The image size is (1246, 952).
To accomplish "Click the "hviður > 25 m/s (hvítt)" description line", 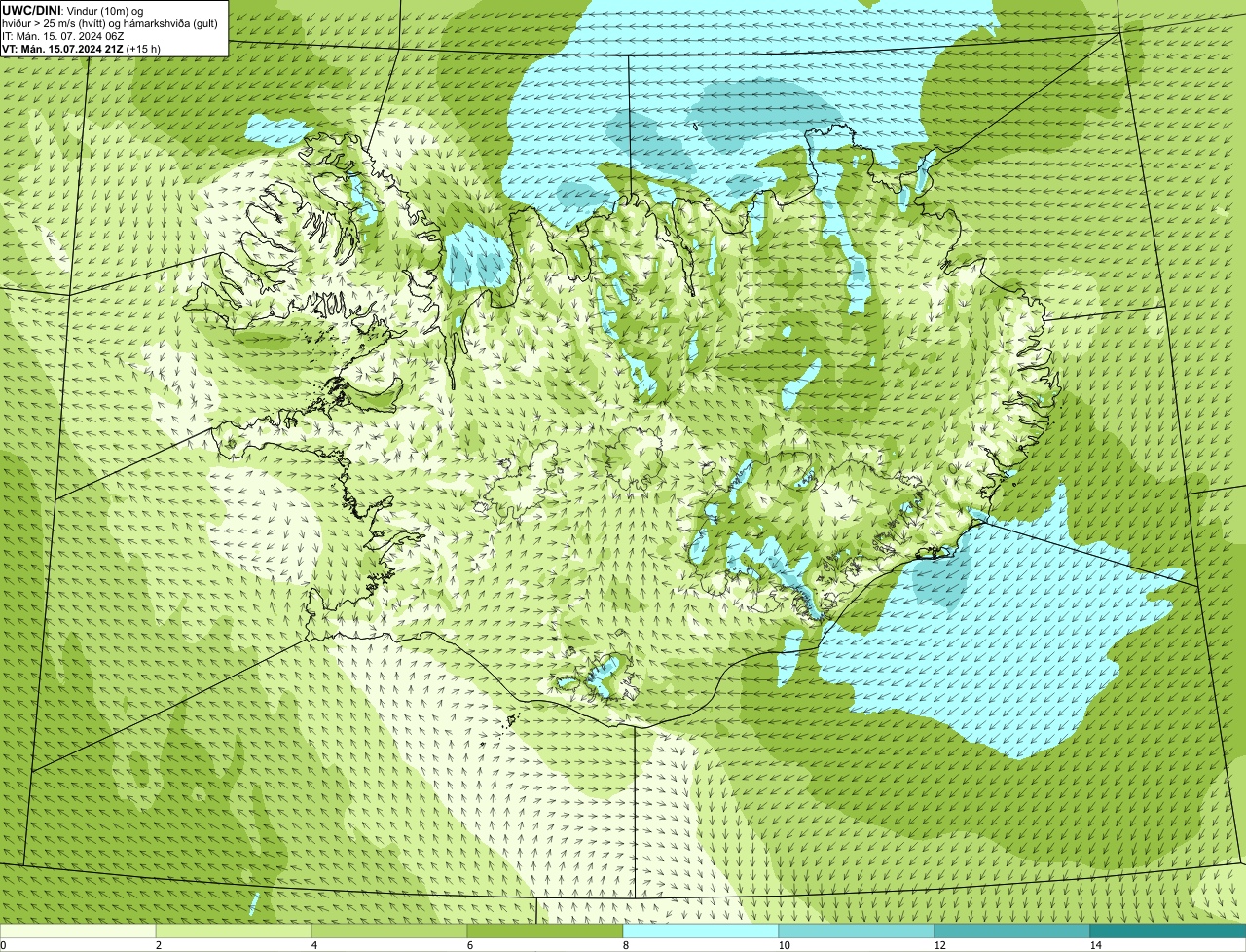I will click(x=110, y=23).
